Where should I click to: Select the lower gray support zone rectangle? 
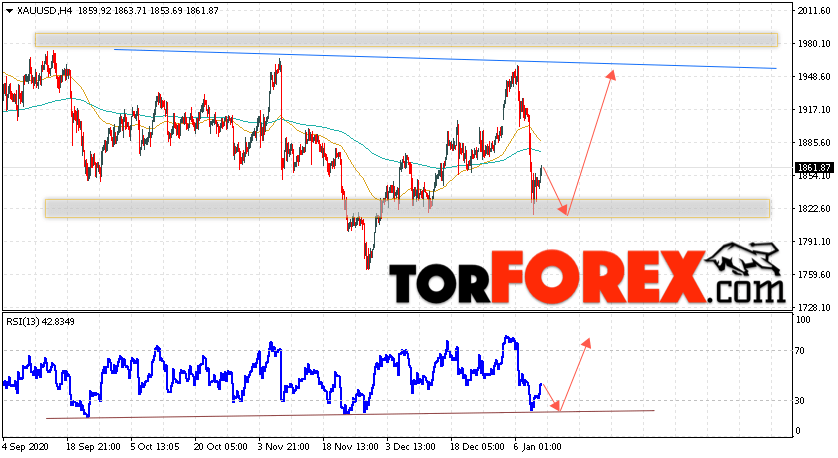click(407, 208)
